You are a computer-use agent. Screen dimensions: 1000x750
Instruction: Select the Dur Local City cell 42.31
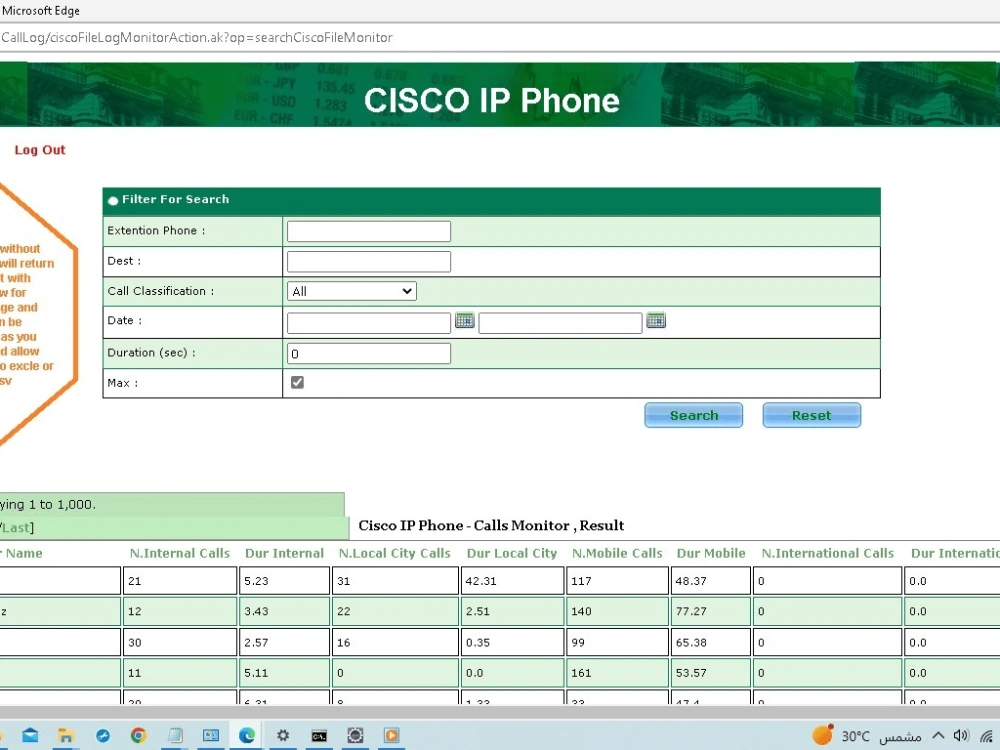[x=512, y=580]
